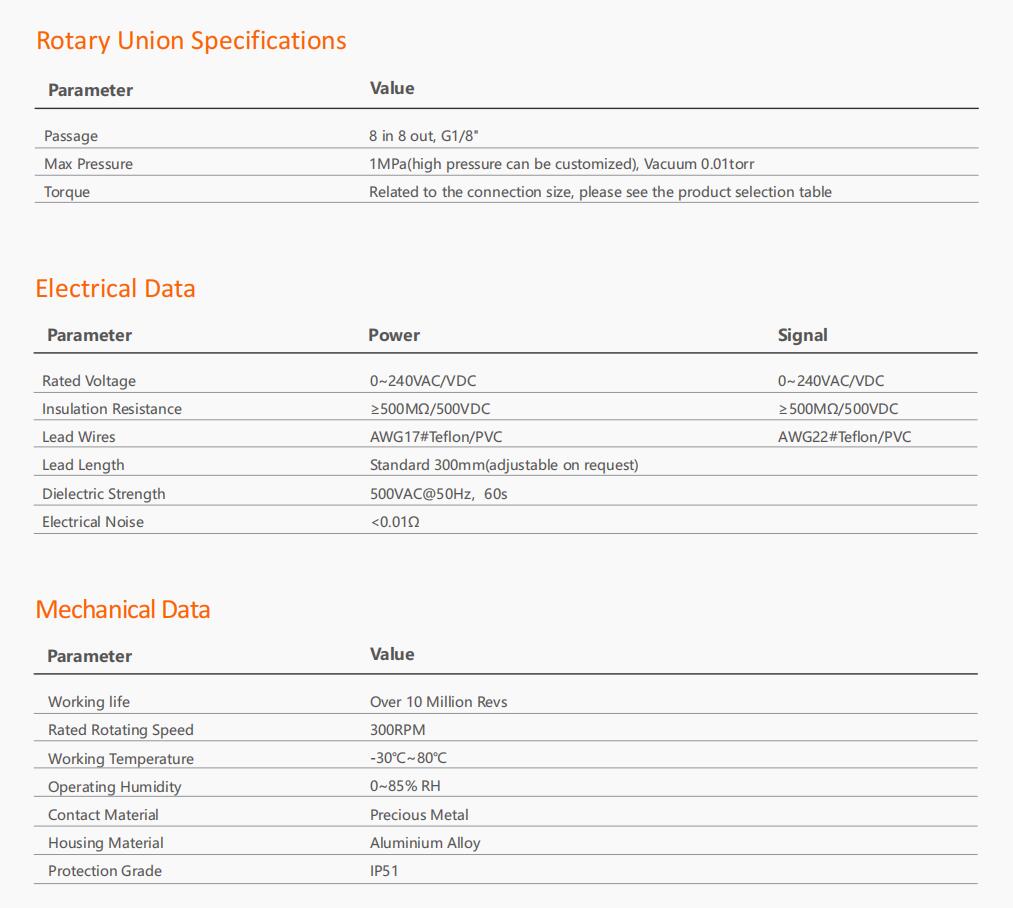This screenshot has height=908, width=1013.
Task: Click the Power insulation value '≥500MΩ/500VDC'
Action: click(x=430, y=409)
